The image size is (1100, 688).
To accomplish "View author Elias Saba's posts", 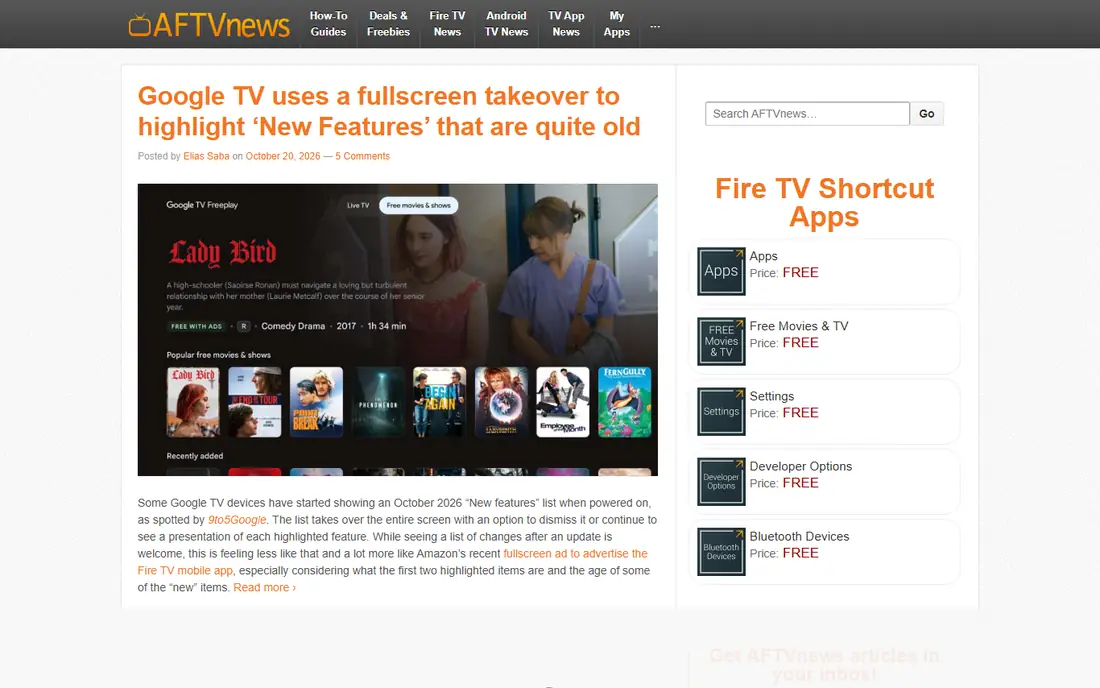I will (206, 156).
